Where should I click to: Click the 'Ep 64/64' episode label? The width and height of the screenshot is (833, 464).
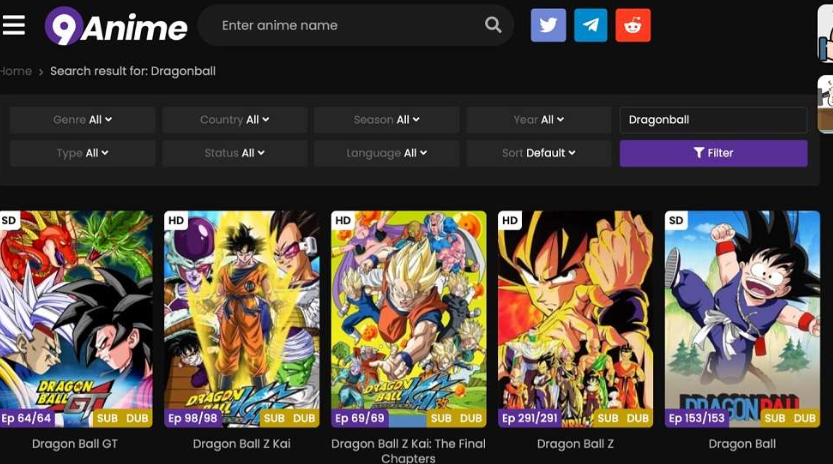[x=26, y=418]
